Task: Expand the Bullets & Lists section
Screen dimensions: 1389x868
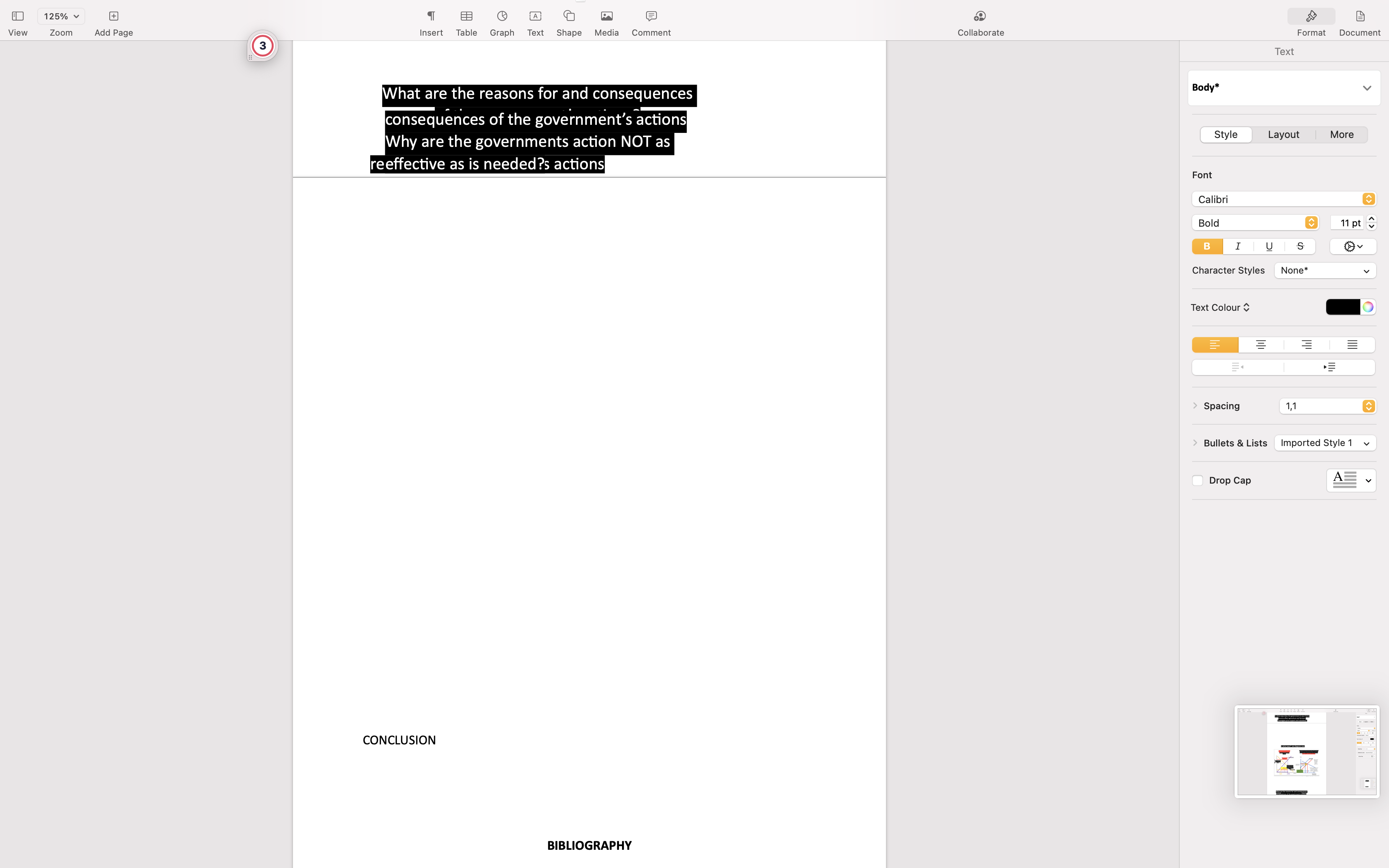Action: click(1196, 443)
